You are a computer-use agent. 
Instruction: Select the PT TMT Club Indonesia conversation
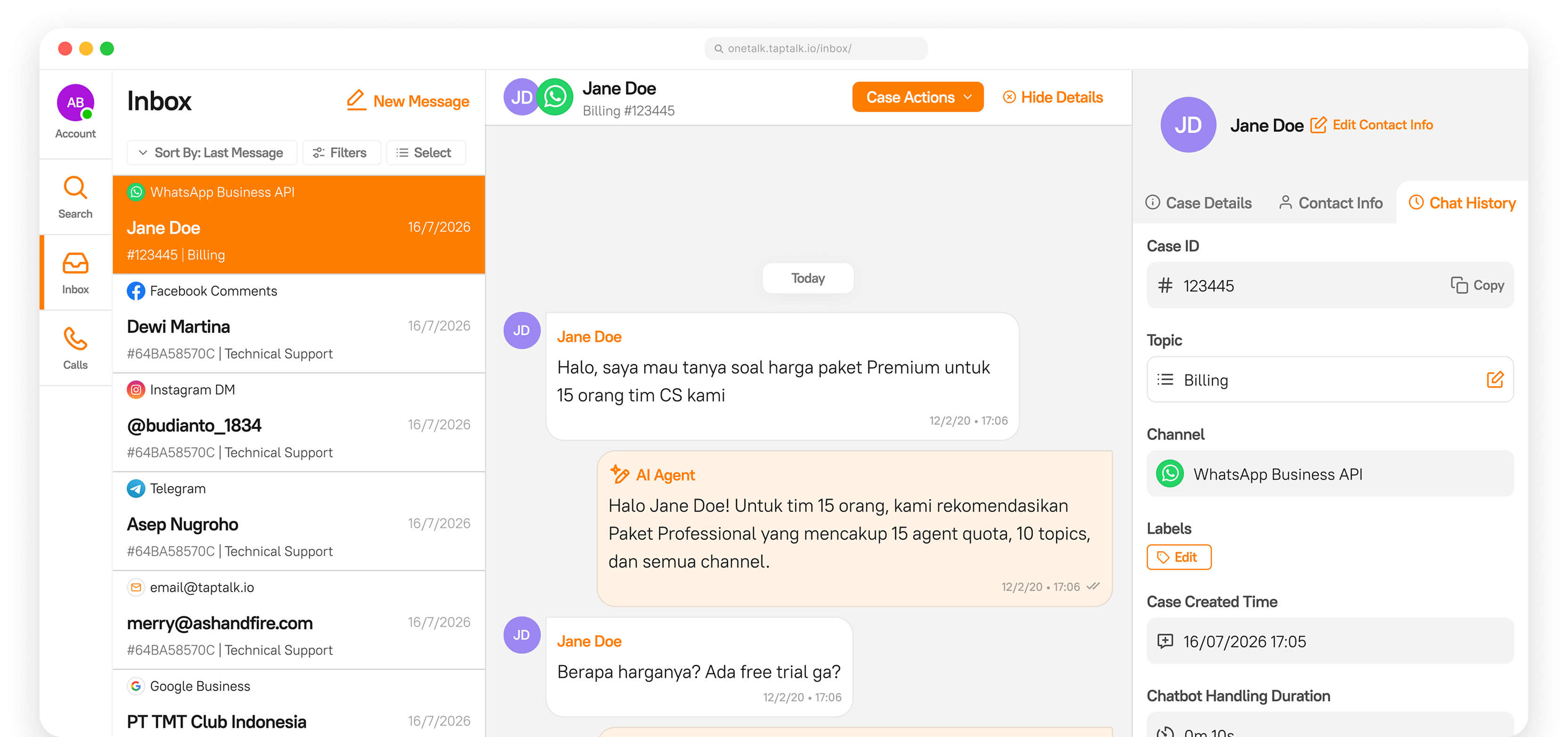(x=299, y=704)
